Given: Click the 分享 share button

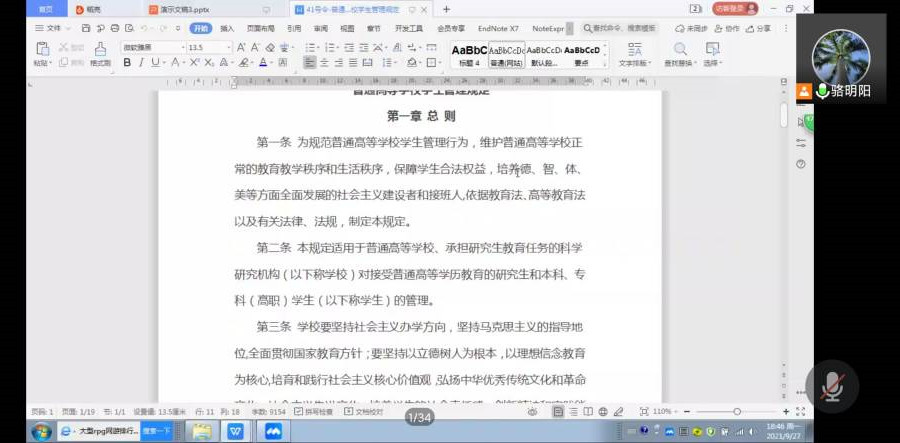Looking at the screenshot, I should coord(759,29).
